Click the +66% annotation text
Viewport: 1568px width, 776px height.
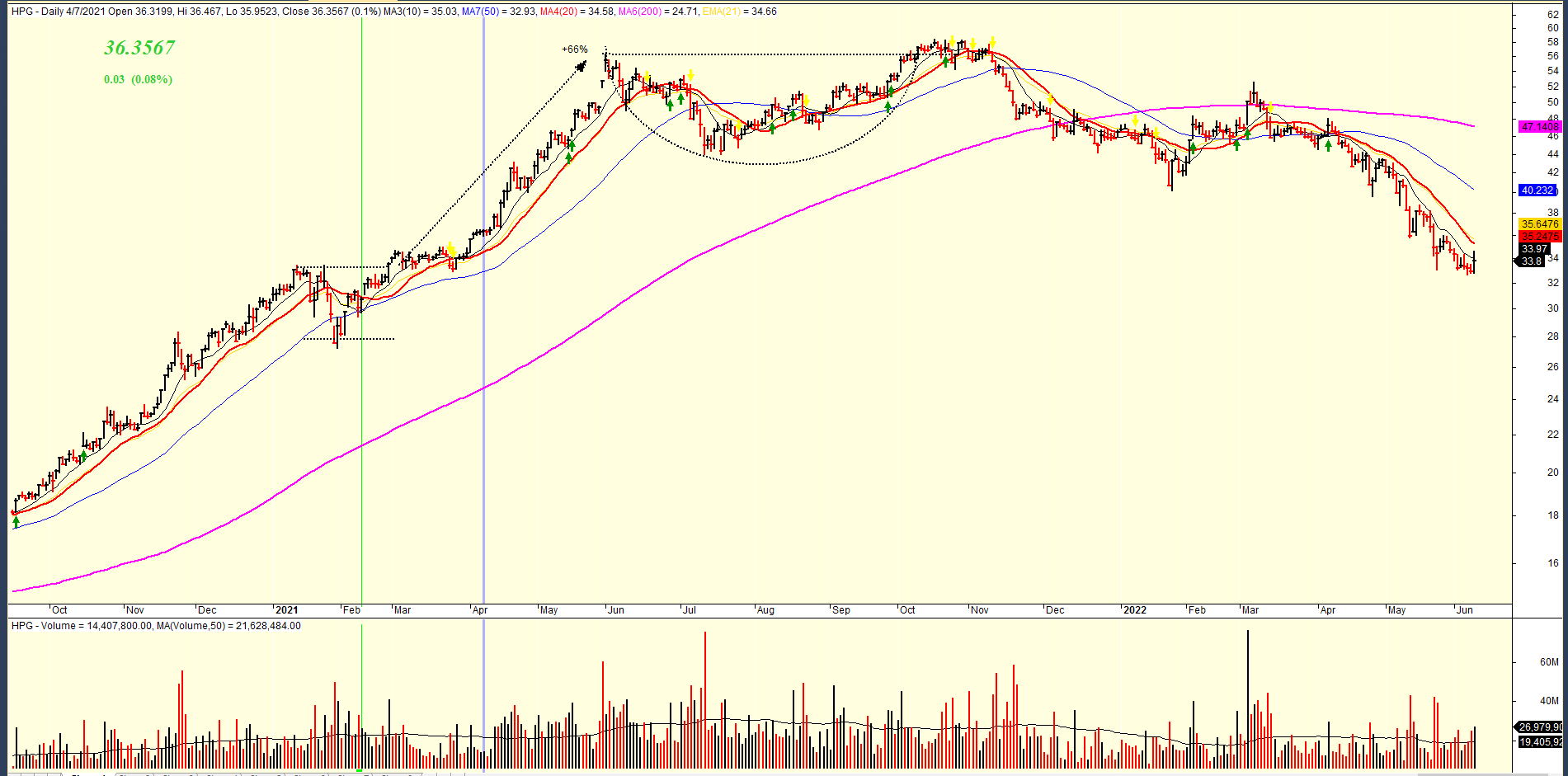tap(575, 49)
